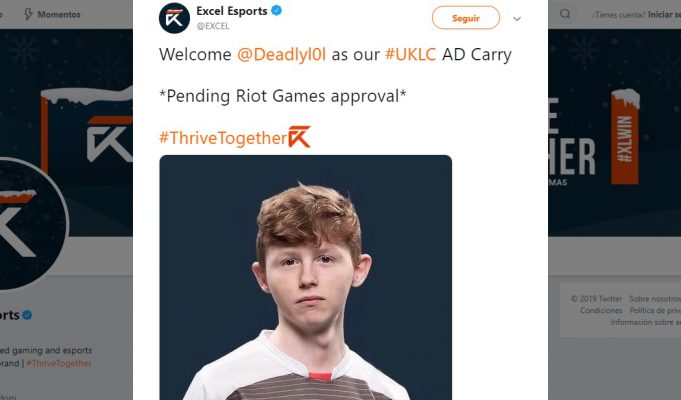This screenshot has width=681, height=400.
Task: Open the Sobre nosotros footer link
Action: pyautogui.click(x=655, y=299)
